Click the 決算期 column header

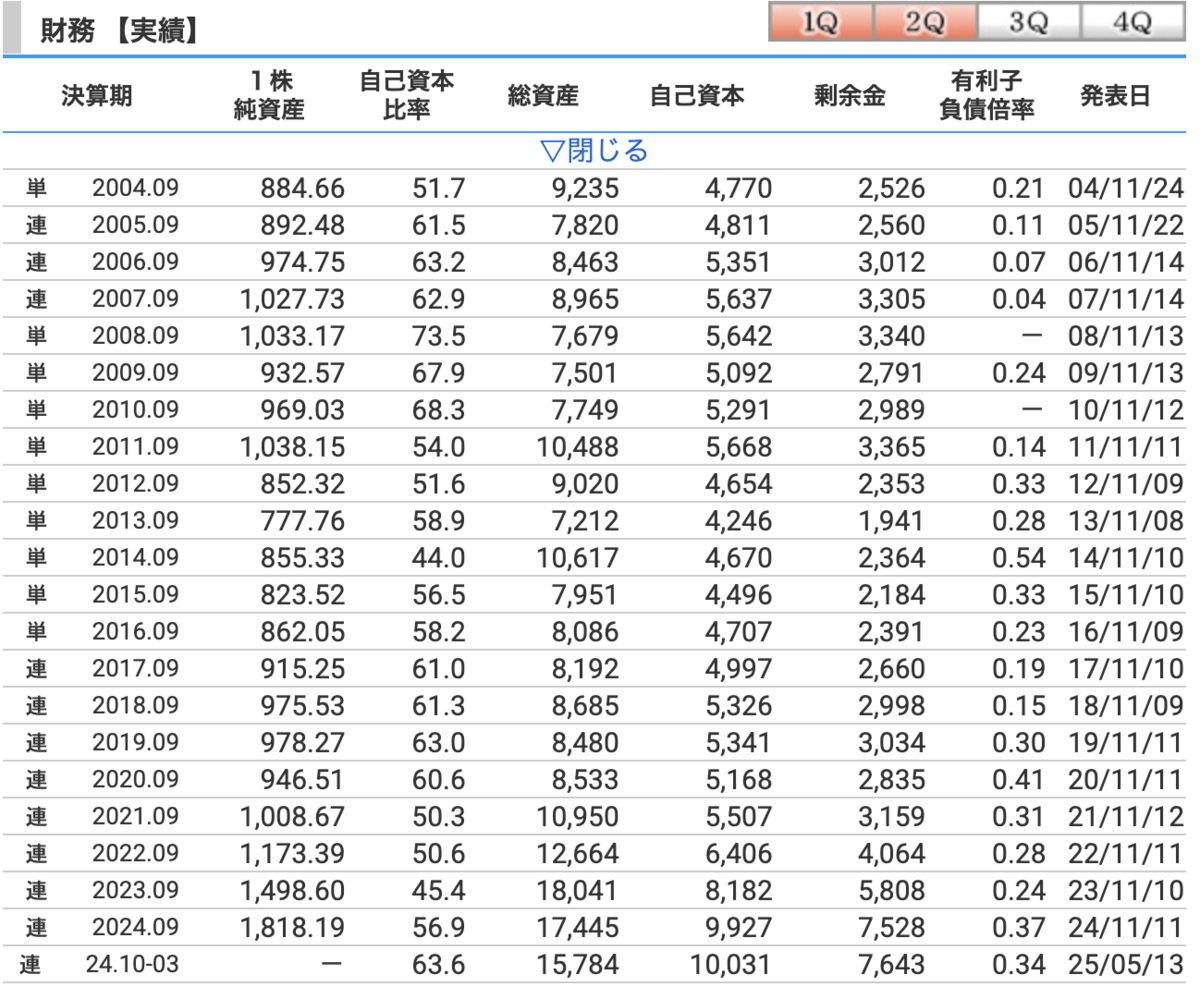(97, 96)
